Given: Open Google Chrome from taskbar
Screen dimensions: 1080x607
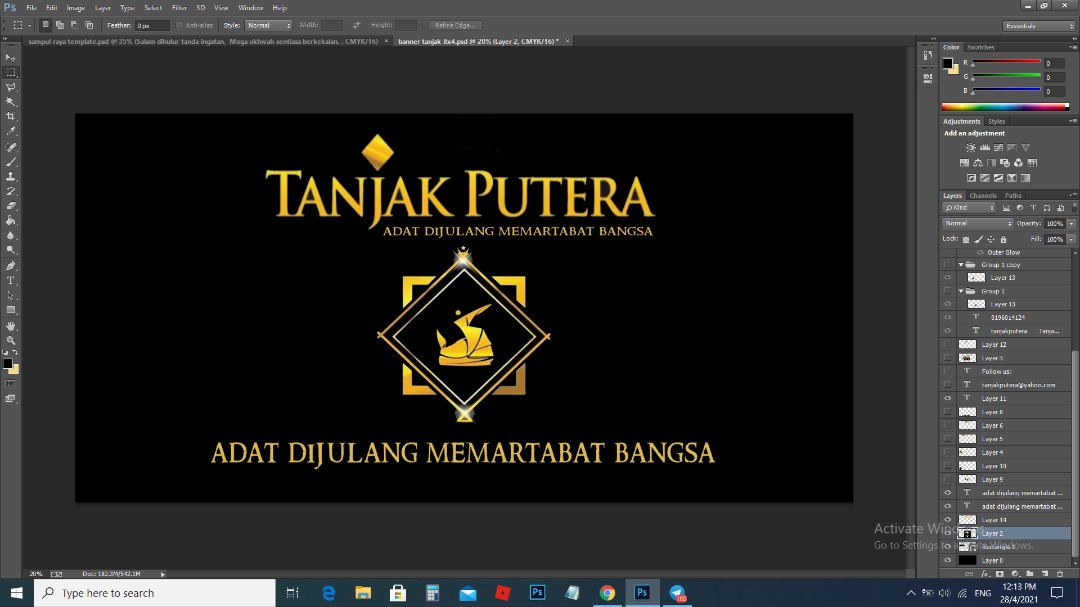Looking at the screenshot, I should pos(607,593).
